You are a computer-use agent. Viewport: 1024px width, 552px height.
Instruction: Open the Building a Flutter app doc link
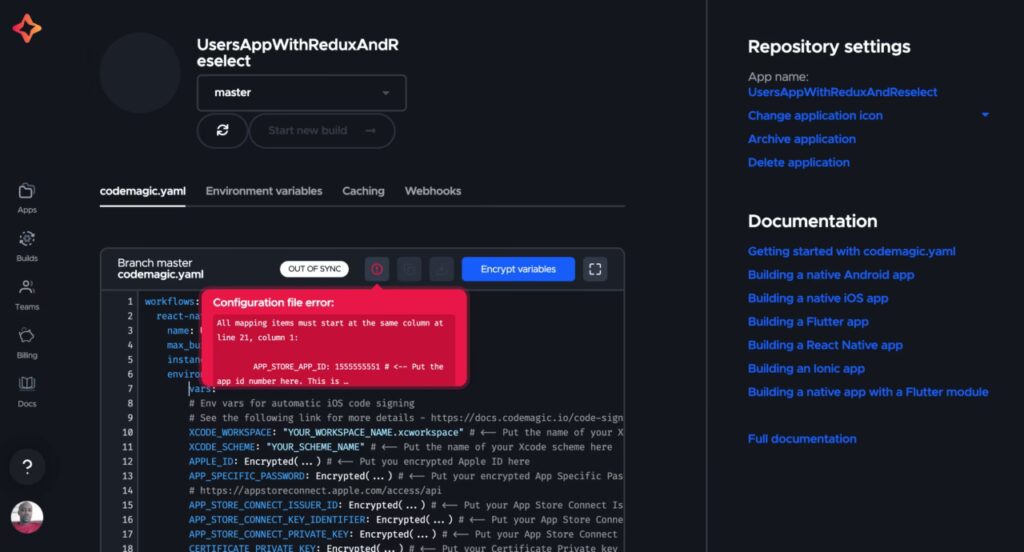point(808,322)
